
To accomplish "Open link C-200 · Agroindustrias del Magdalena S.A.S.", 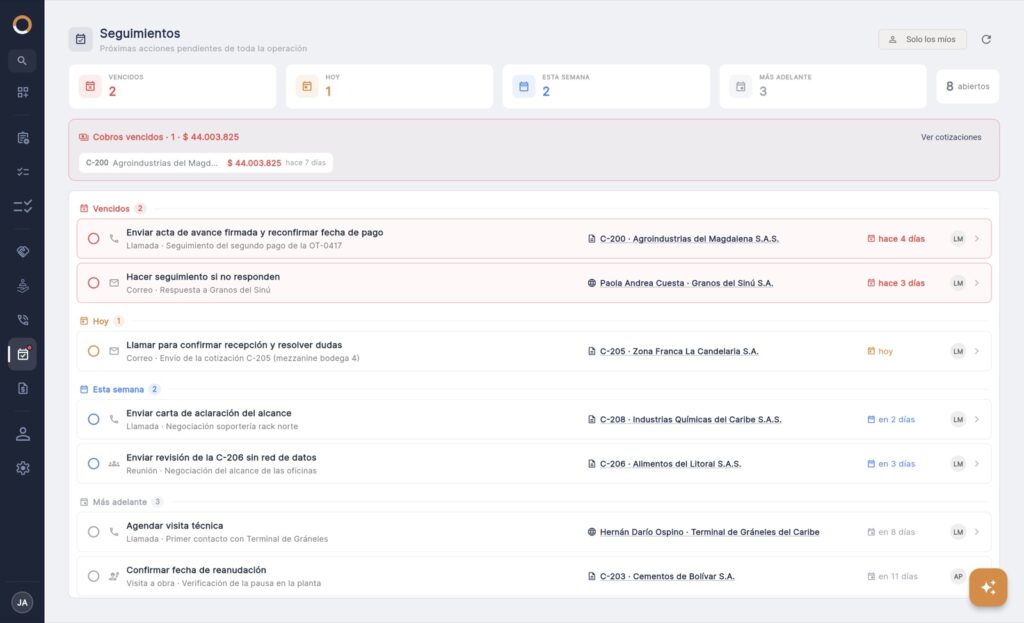I will (x=689, y=239).
